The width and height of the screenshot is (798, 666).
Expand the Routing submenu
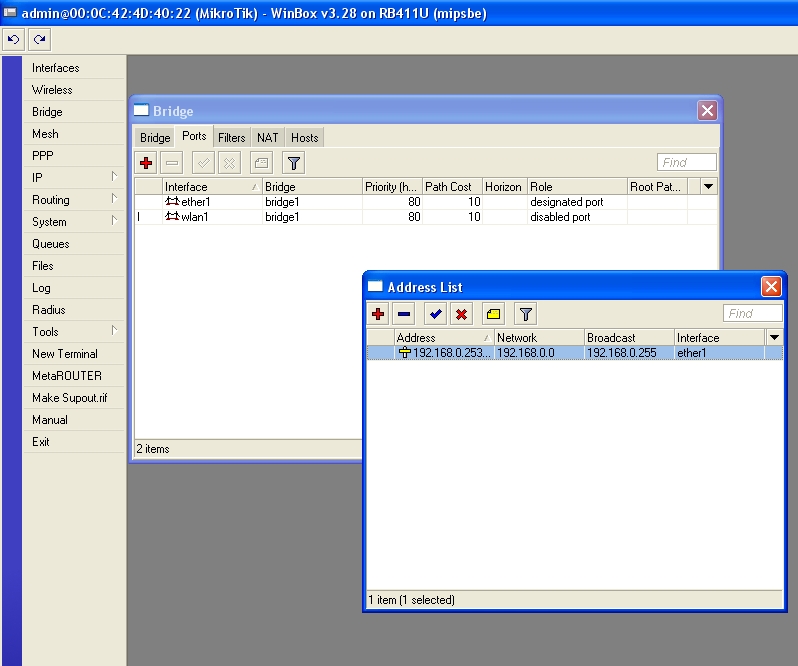114,198
